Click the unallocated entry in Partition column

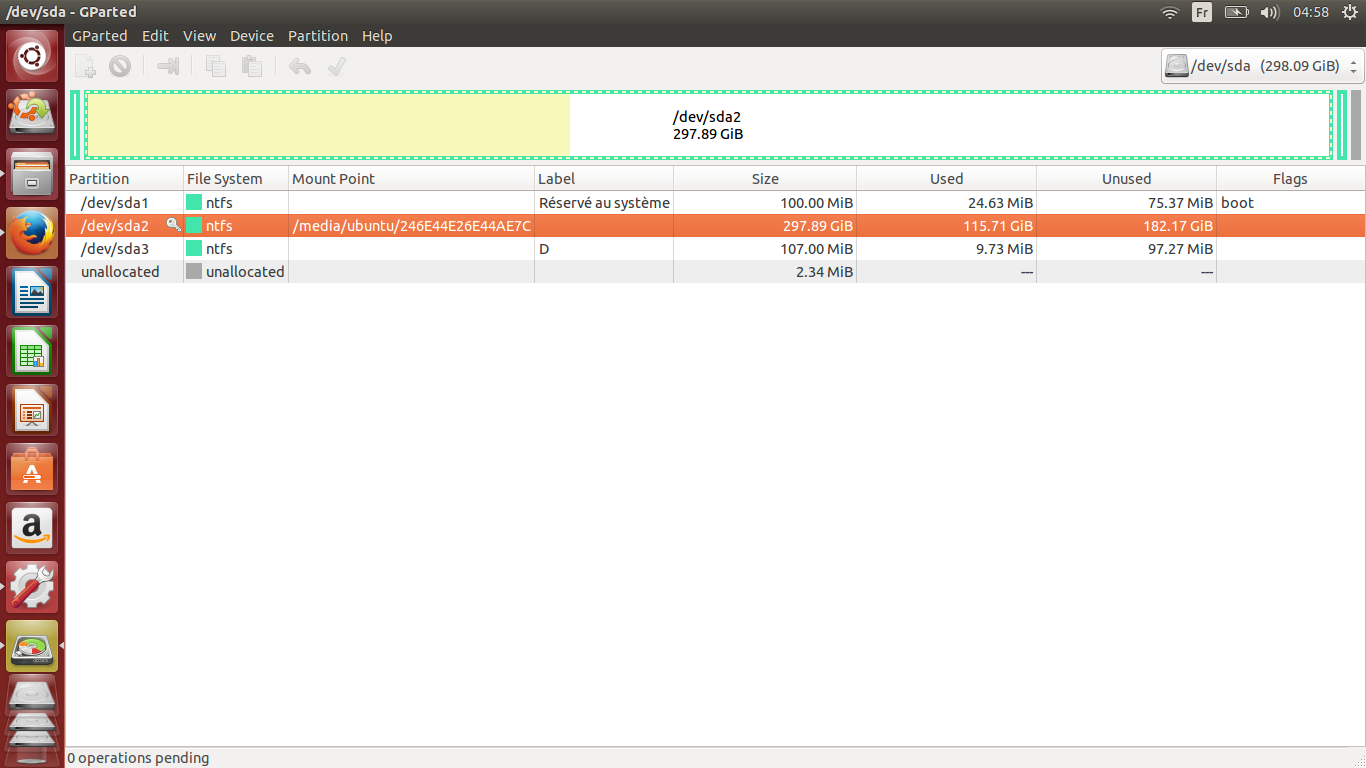point(120,271)
